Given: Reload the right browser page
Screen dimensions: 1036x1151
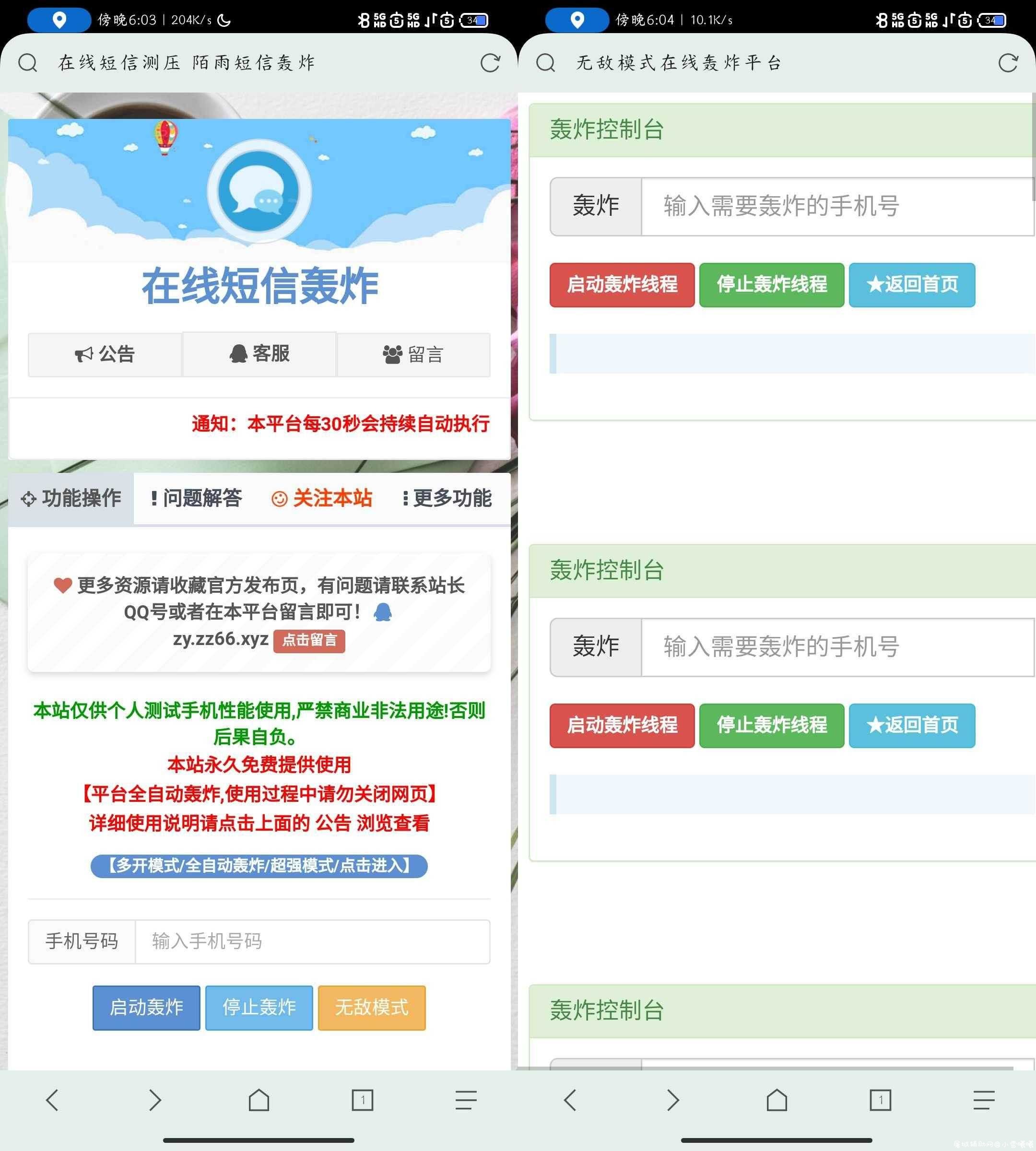Looking at the screenshot, I should tap(1008, 63).
